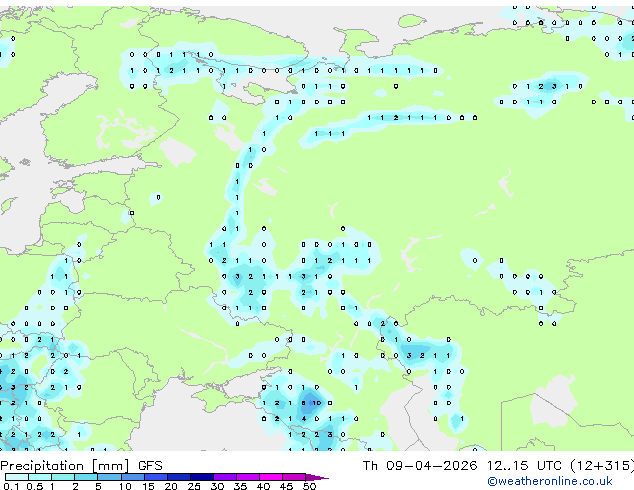Click the 'Th 09-04-2026' forecast date text
This screenshot has height=490, width=634.
click(420, 465)
